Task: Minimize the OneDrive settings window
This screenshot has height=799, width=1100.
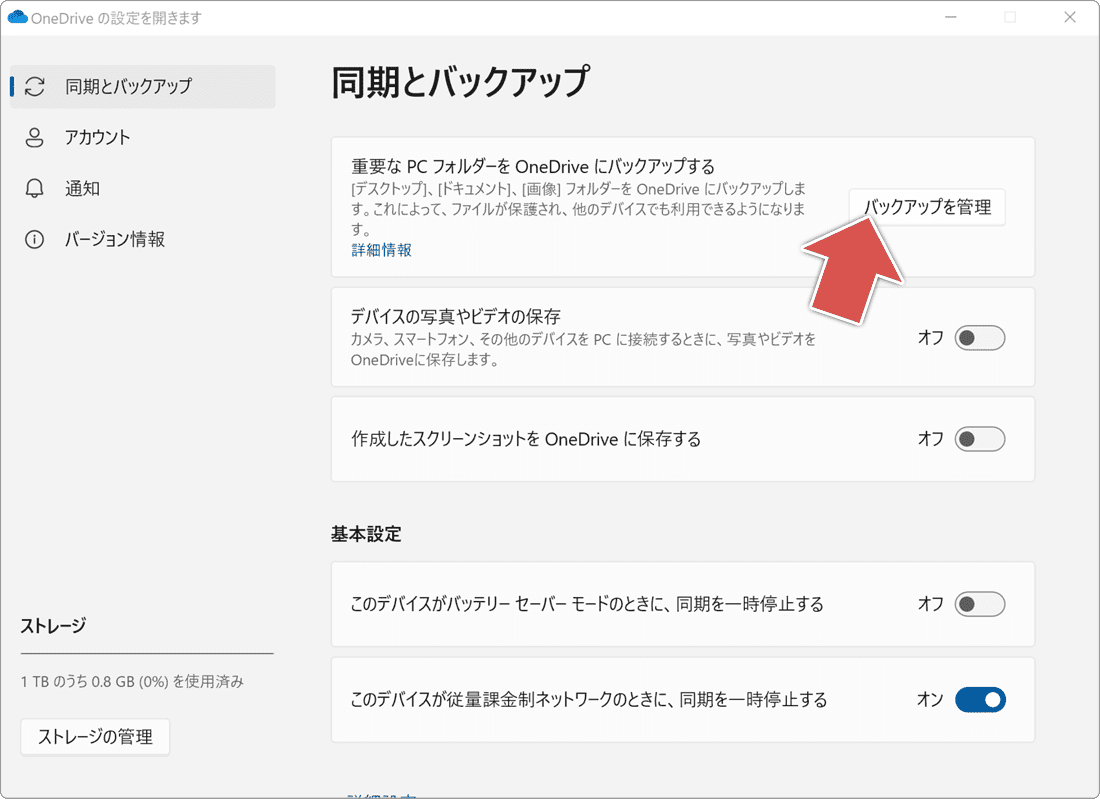Action: click(x=950, y=17)
